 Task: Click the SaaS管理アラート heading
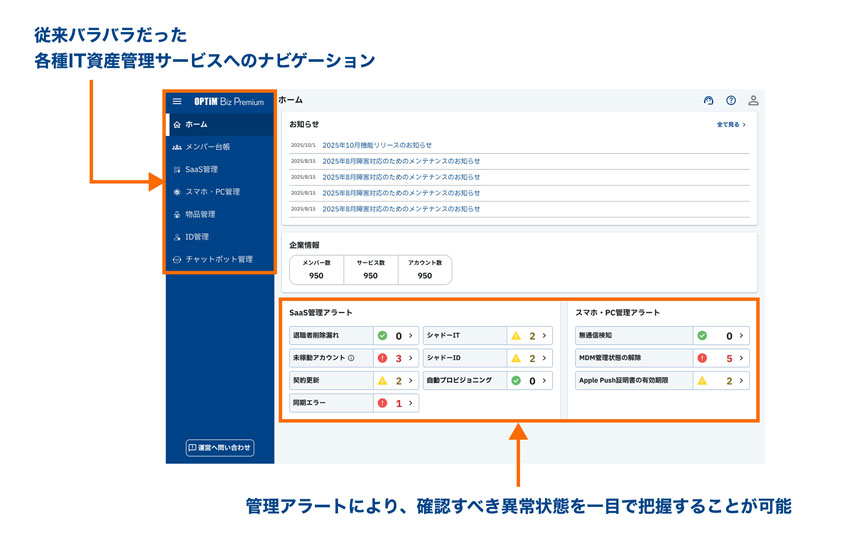pyautogui.click(x=321, y=313)
